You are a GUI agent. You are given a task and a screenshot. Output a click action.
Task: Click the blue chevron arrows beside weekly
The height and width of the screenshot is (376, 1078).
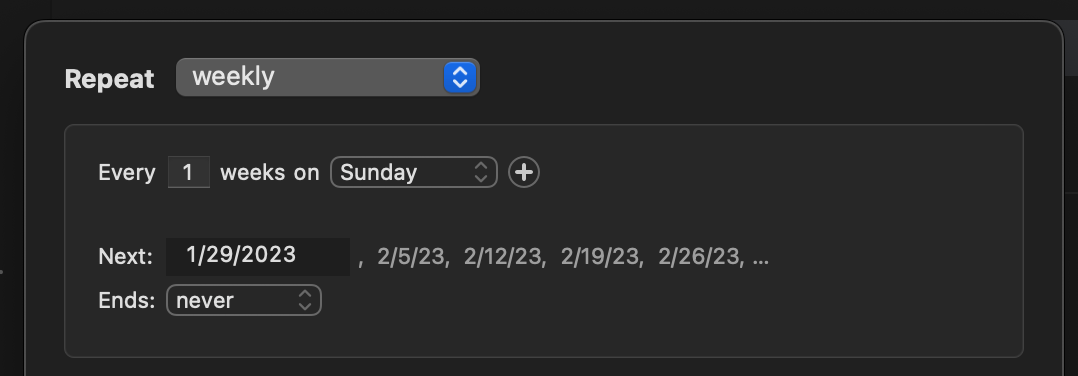click(x=460, y=77)
